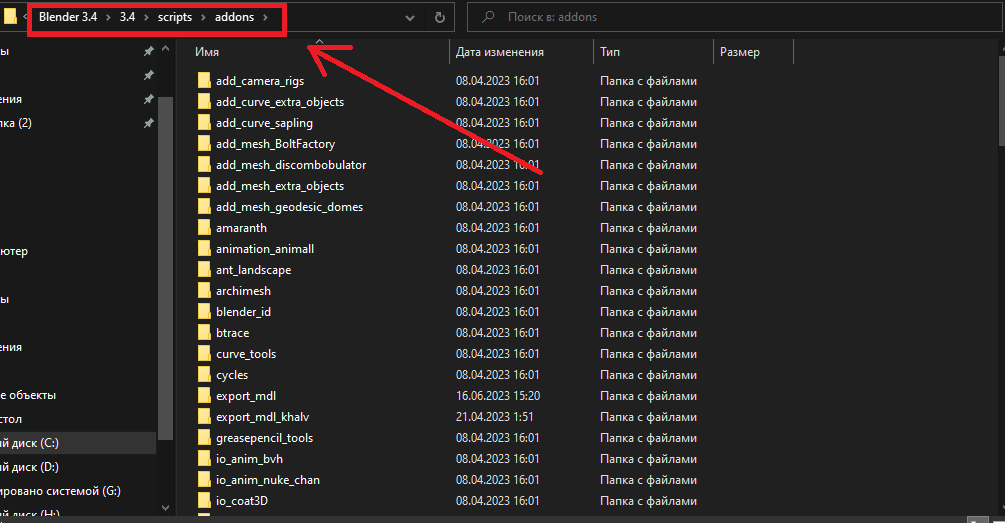Viewport: 1005px width, 523px height.
Task: Select the blender_id folder icon
Action: pyautogui.click(x=204, y=311)
